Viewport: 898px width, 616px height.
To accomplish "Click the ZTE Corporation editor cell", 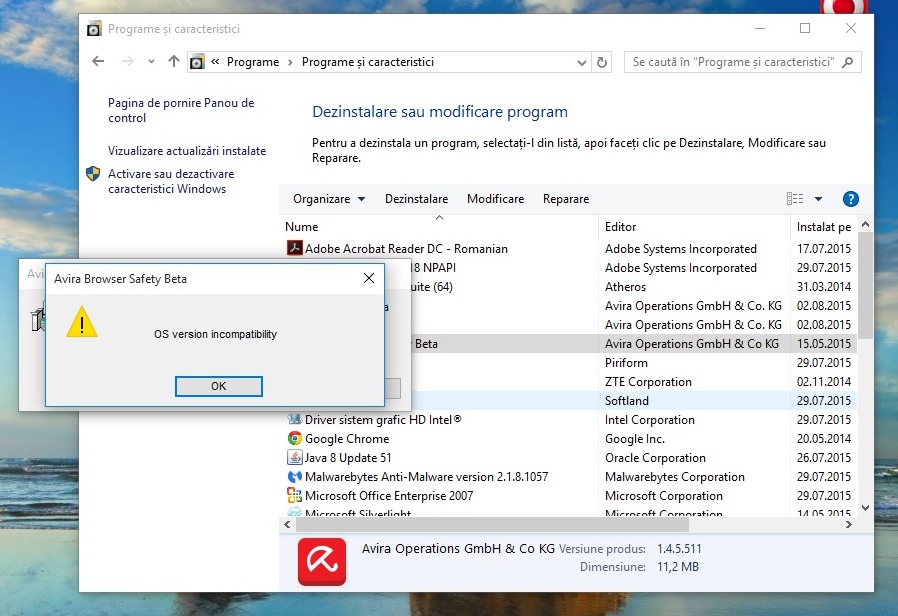I will [648, 381].
